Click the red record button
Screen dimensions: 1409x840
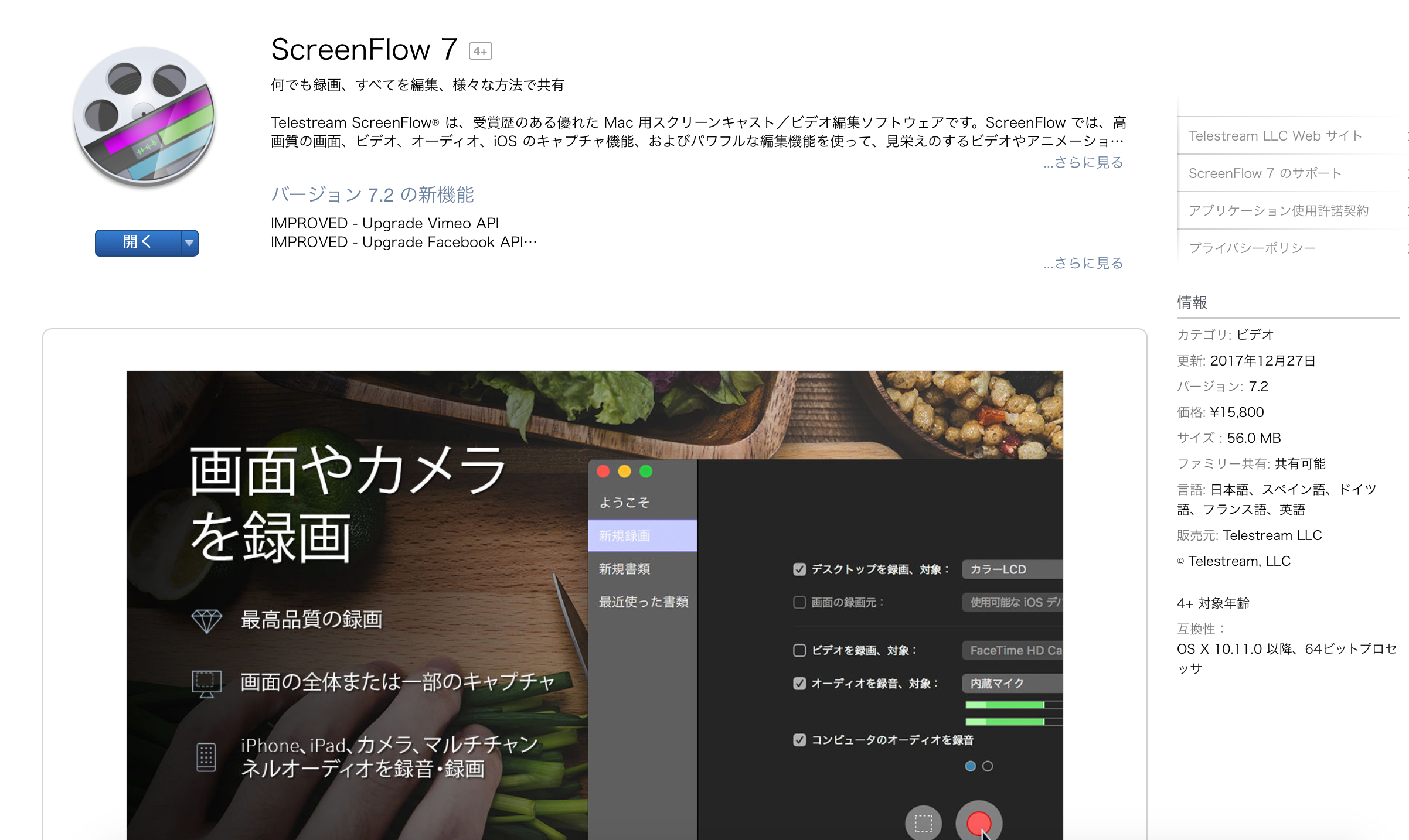[979, 822]
